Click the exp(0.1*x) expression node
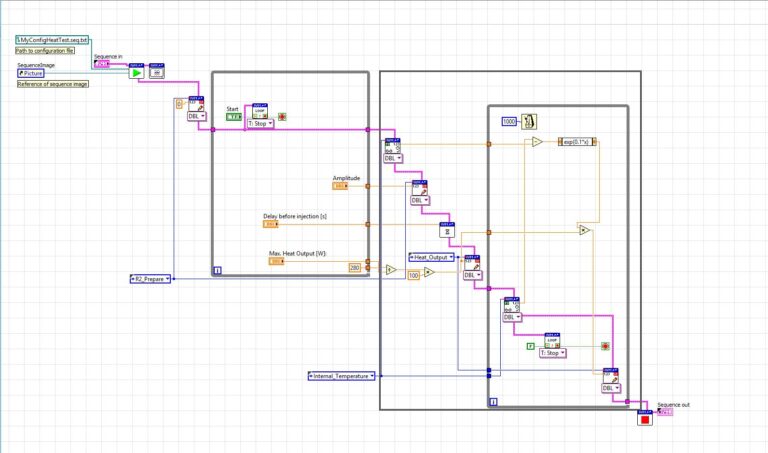The width and height of the screenshot is (768, 453). (x=576, y=142)
